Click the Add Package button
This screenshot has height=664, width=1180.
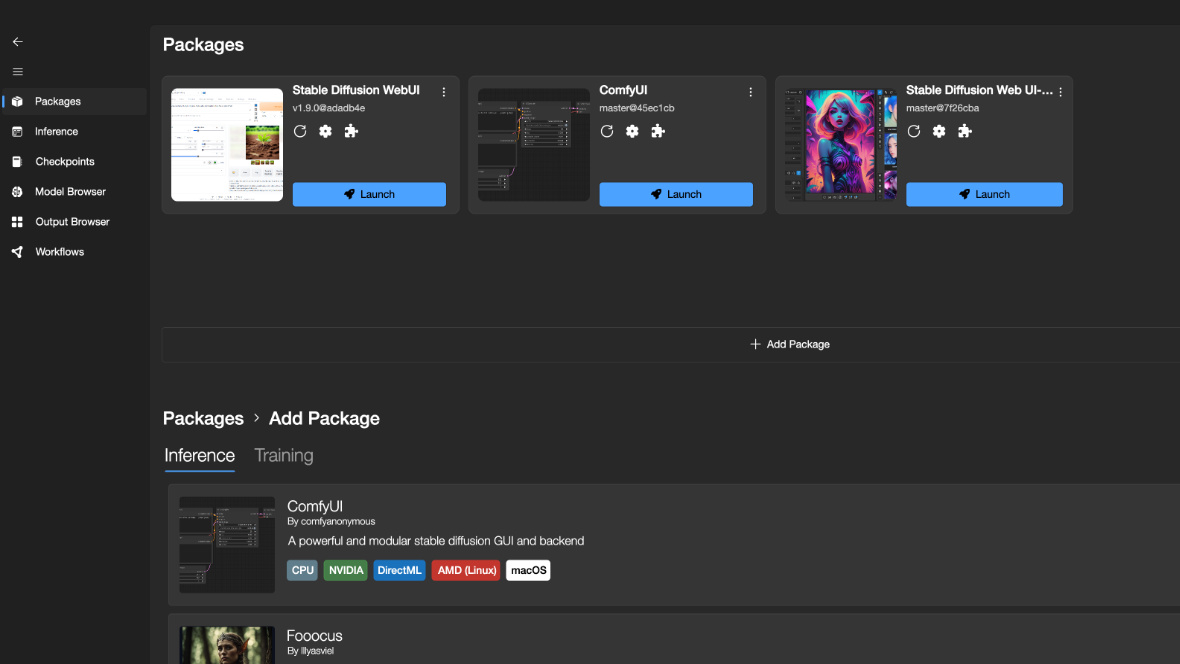[790, 344]
